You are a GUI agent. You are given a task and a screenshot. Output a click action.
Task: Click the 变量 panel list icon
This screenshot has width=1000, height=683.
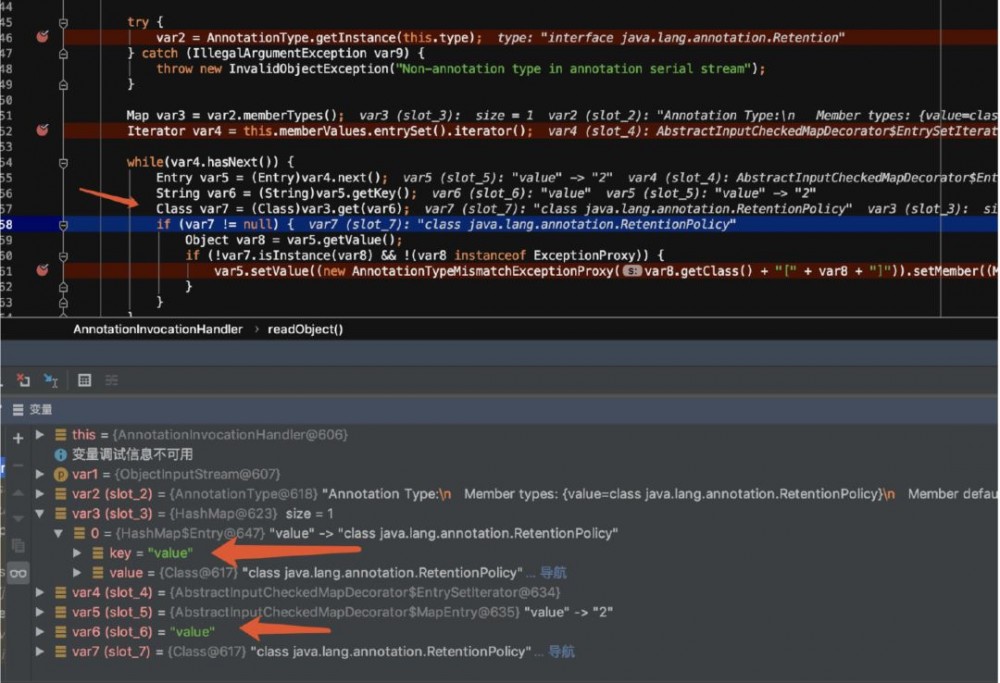tap(18, 409)
